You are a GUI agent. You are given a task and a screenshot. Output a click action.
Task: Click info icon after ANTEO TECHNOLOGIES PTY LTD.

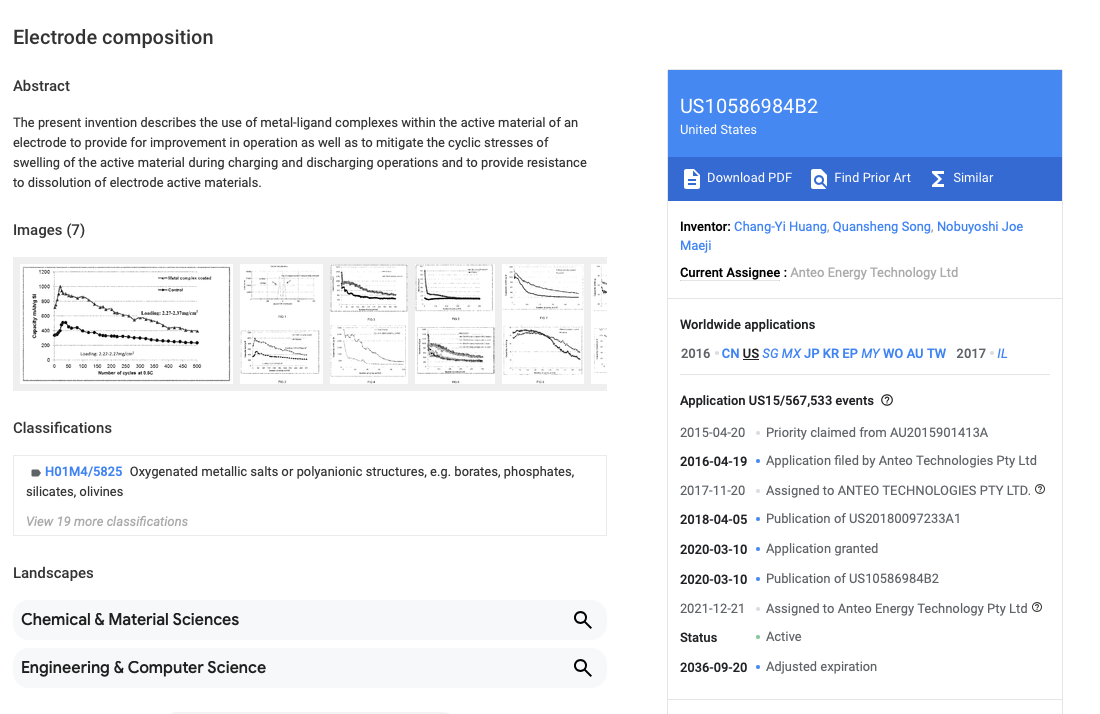point(1040,490)
